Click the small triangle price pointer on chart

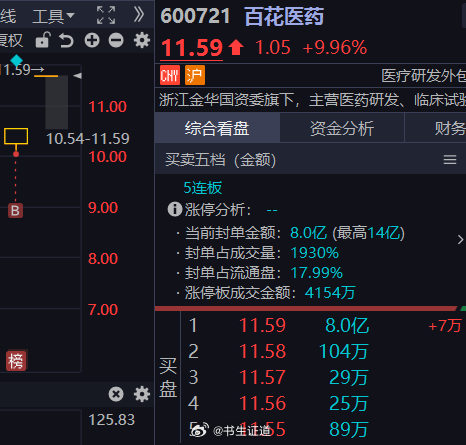tap(78, 76)
